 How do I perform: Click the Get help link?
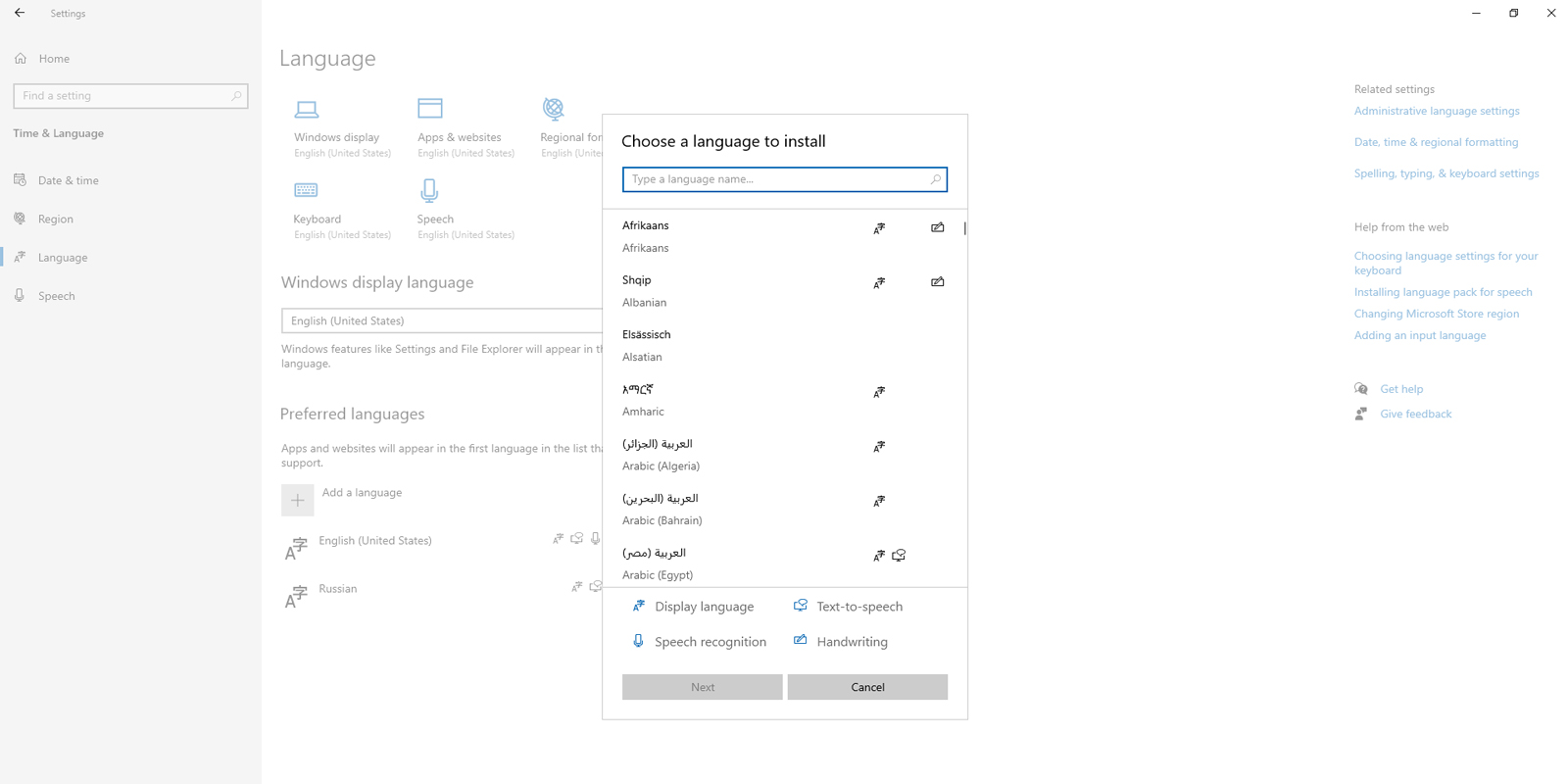[1401, 389]
